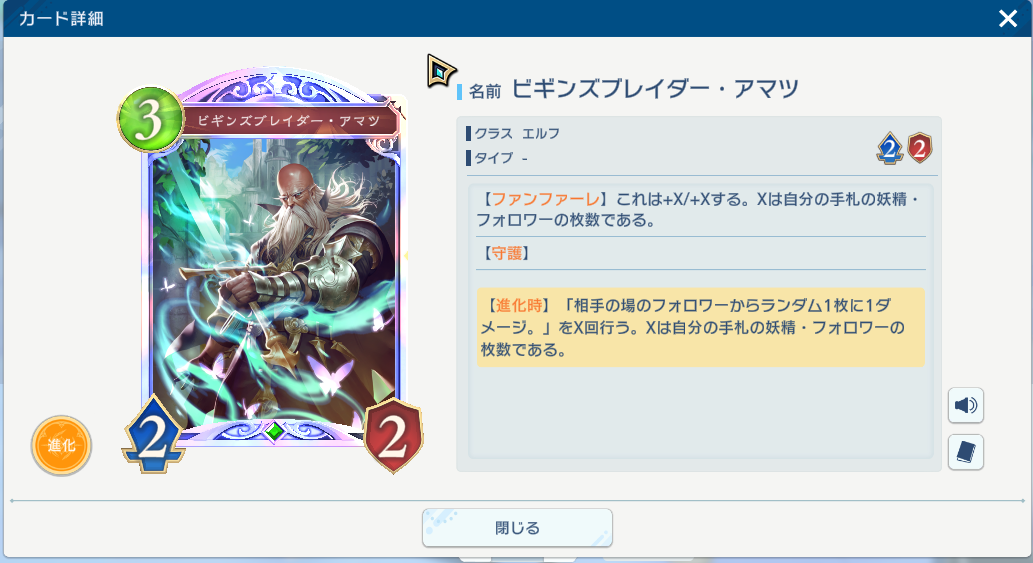Screen dimensions: 1033x563
Task: Click the 進化時 keyword in the highlighted box
Action: tap(518, 306)
